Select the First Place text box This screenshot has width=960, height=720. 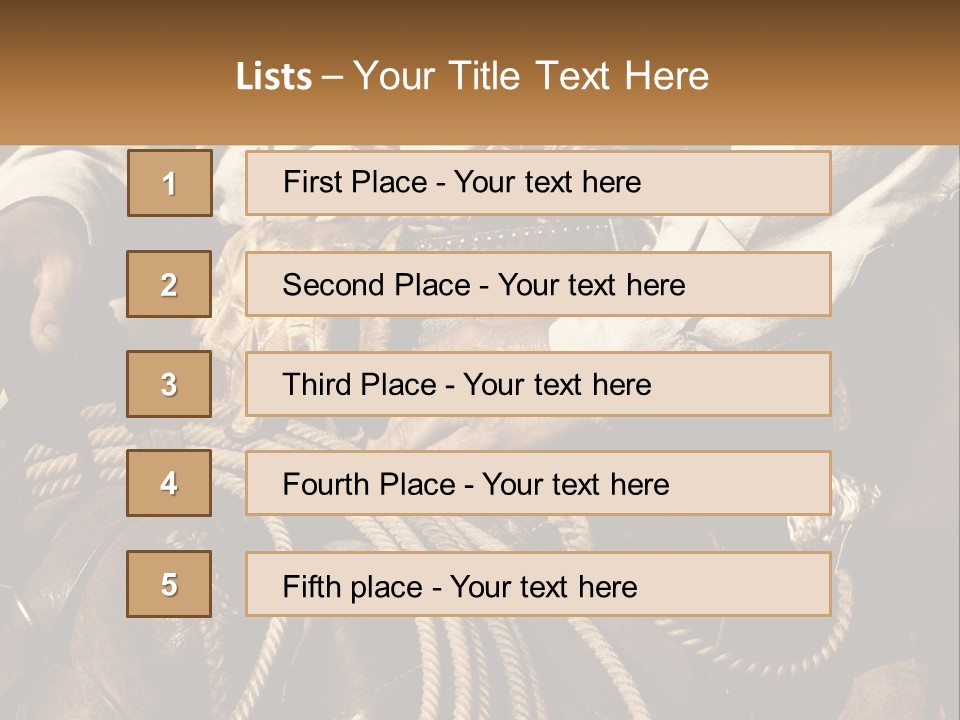pos(538,183)
